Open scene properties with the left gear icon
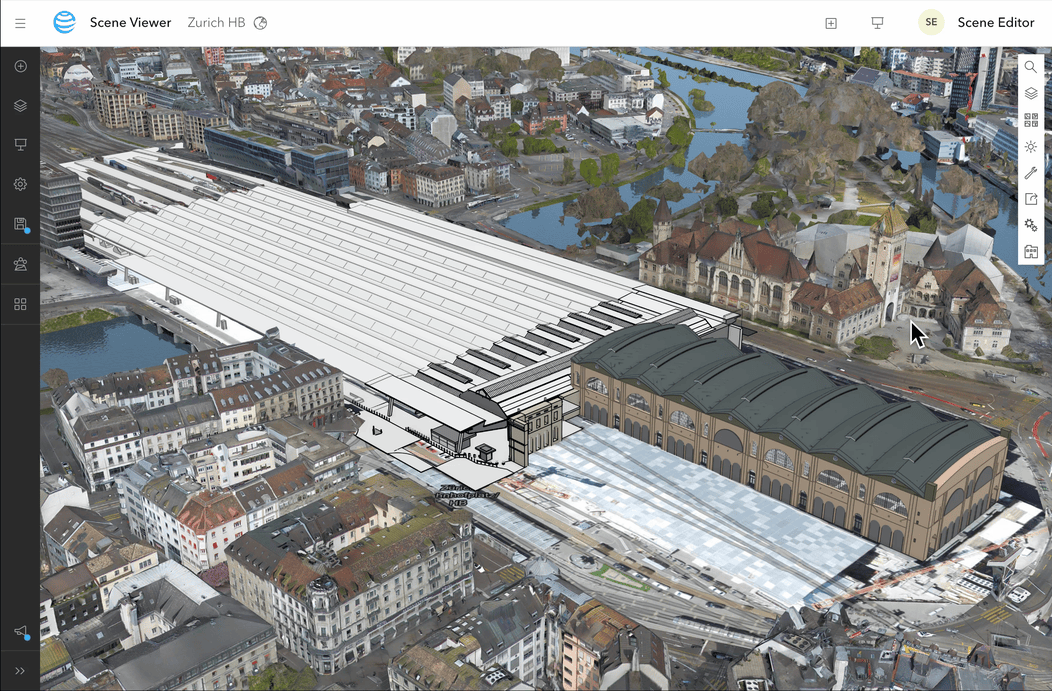This screenshot has width=1052, height=691. (20, 184)
